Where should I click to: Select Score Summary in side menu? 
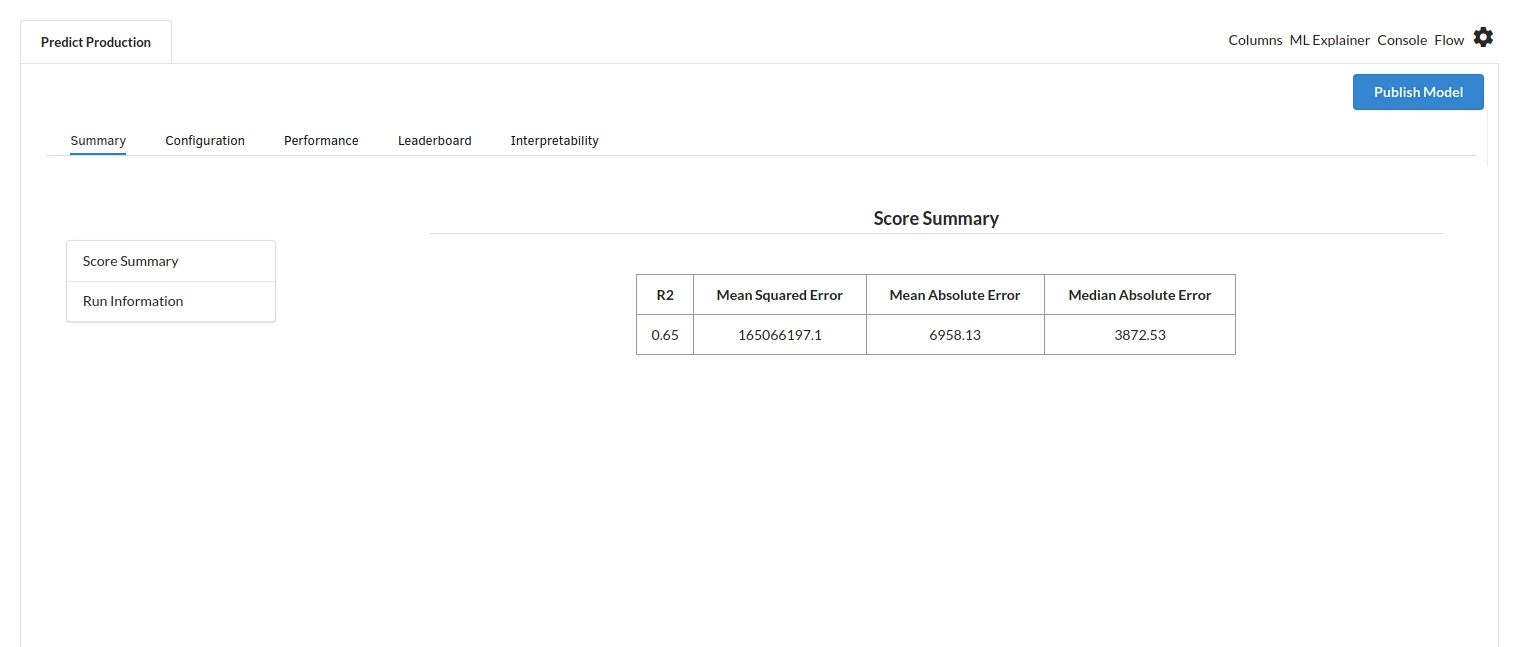point(131,261)
